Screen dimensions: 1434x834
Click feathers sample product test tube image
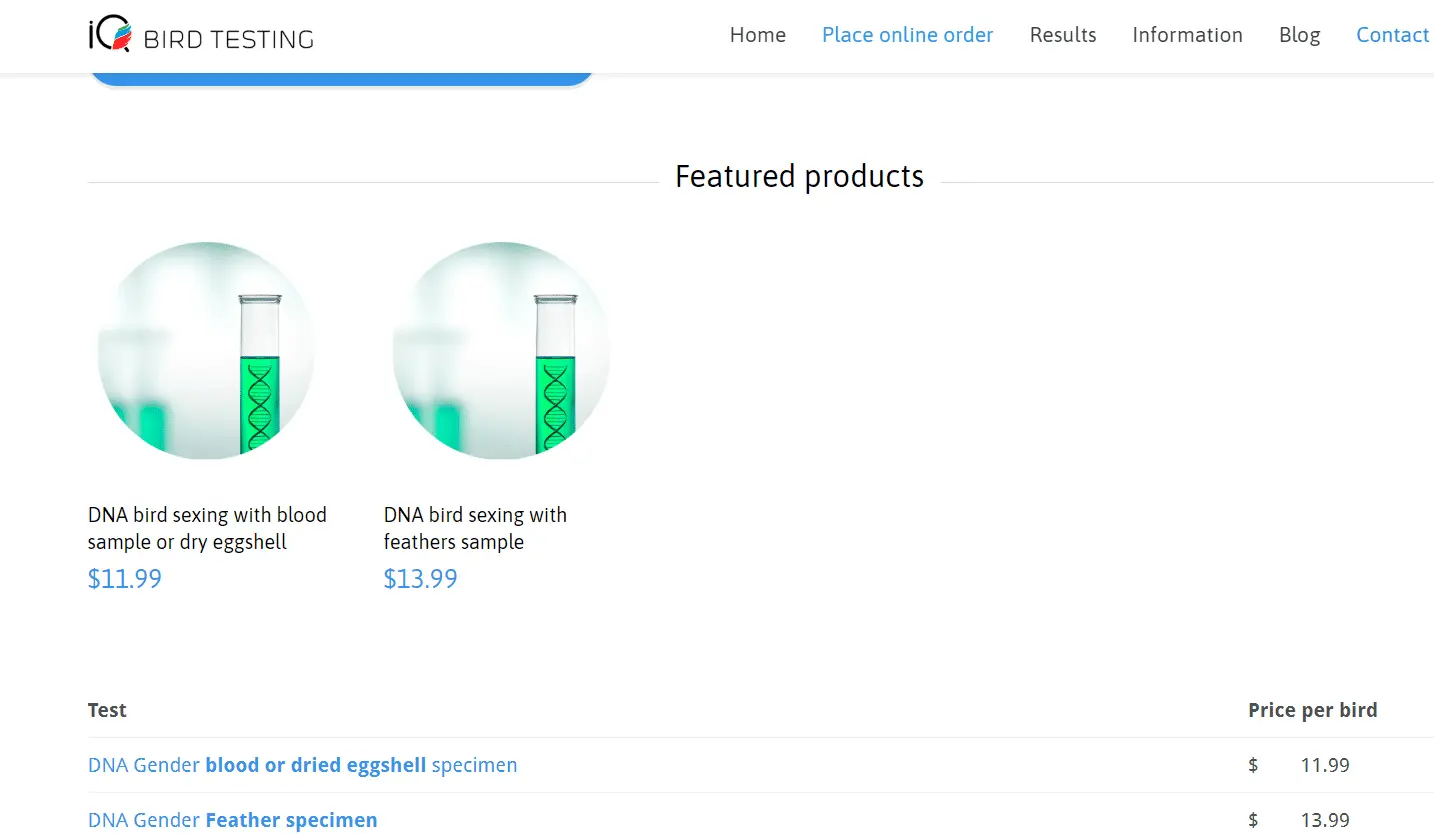click(502, 350)
